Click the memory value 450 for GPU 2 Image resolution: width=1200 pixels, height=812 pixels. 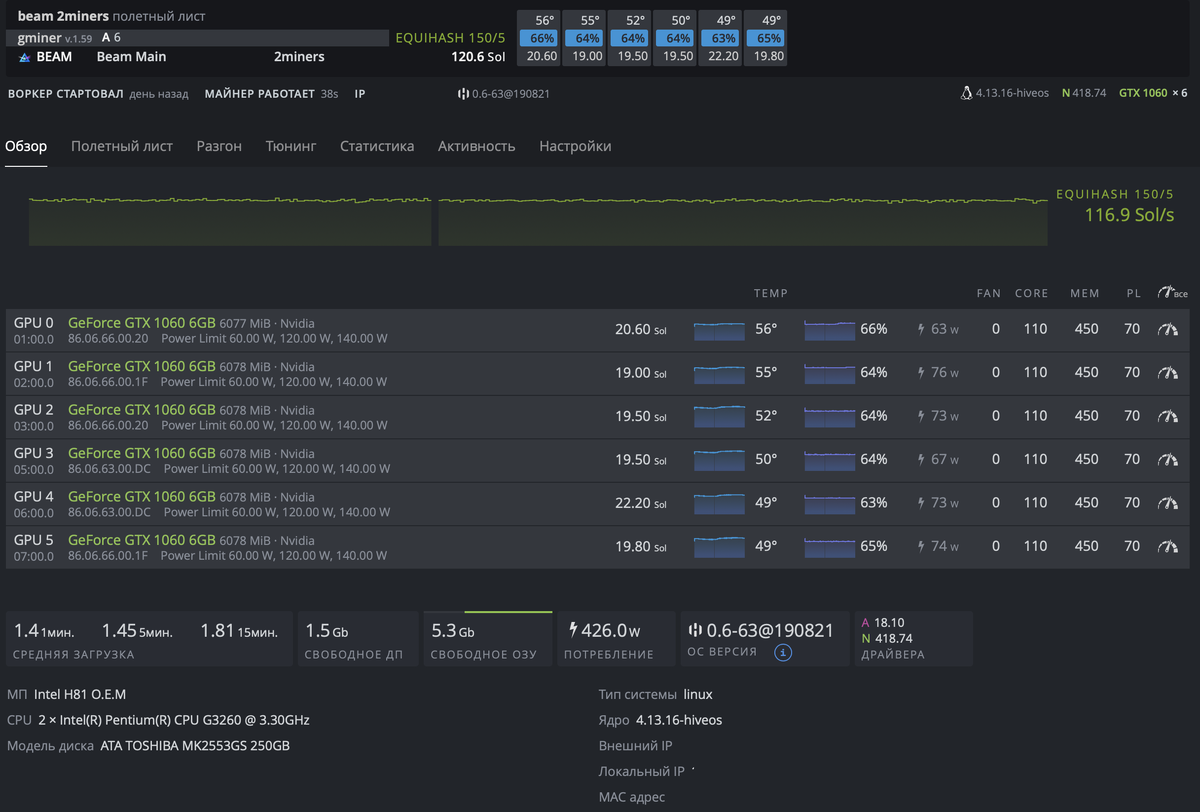(1086, 416)
